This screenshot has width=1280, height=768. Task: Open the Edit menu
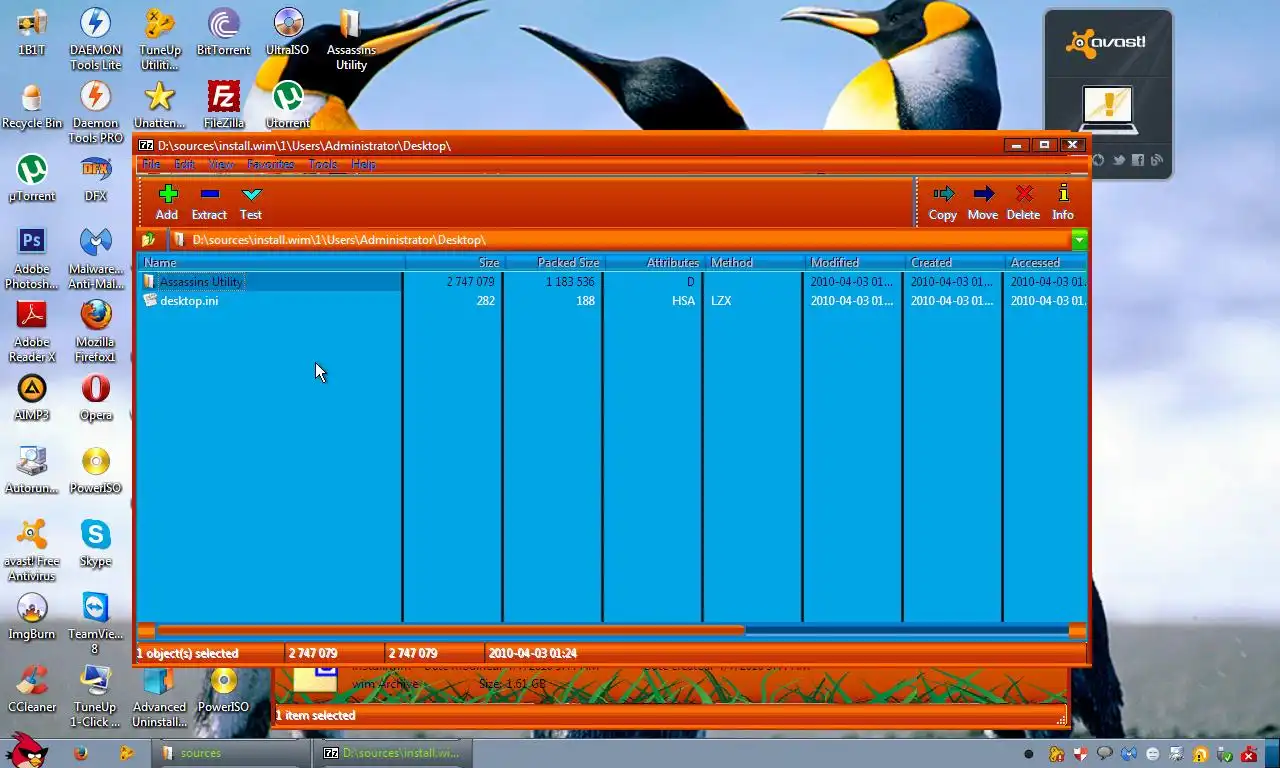[x=185, y=164]
